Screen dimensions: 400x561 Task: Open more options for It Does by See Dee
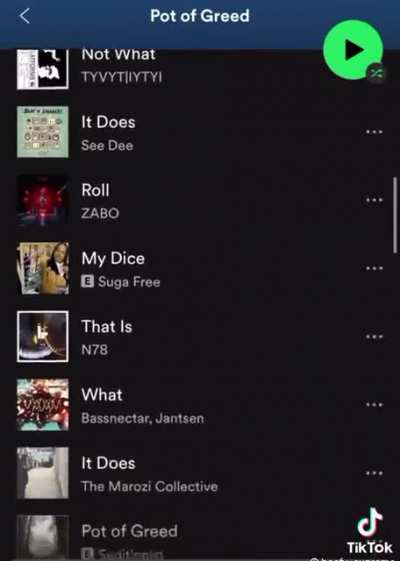pyautogui.click(x=374, y=132)
